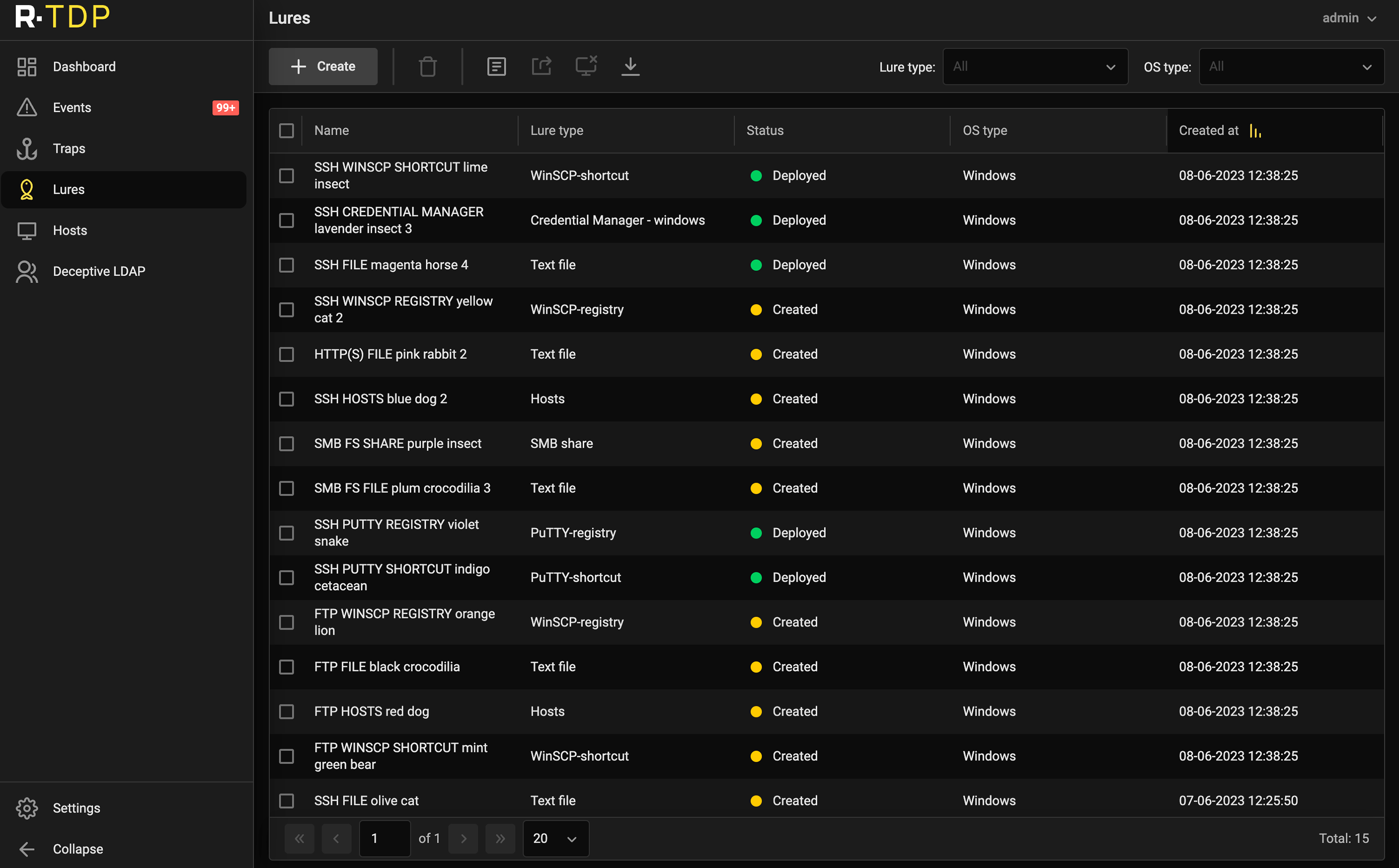The height and width of the screenshot is (868, 1399).
Task: Open the Lure type filter dropdown
Action: [1035, 66]
